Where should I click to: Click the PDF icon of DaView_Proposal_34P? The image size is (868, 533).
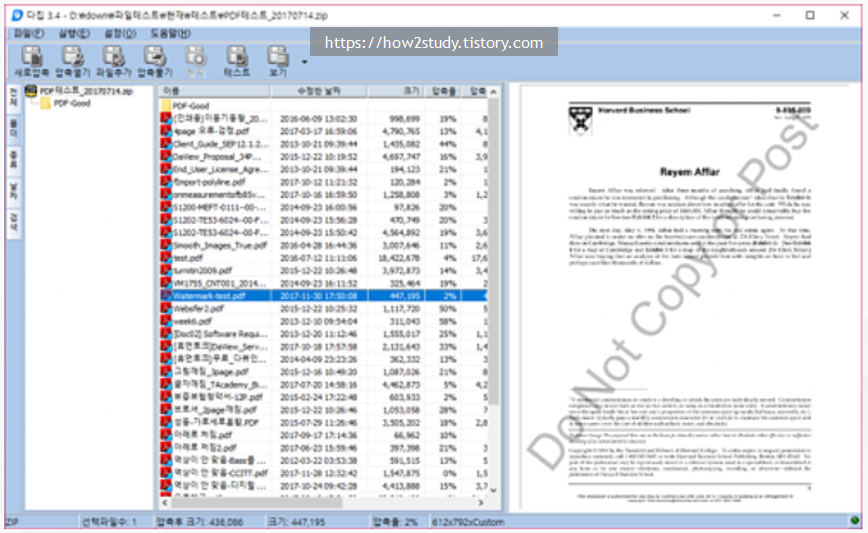(166, 157)
